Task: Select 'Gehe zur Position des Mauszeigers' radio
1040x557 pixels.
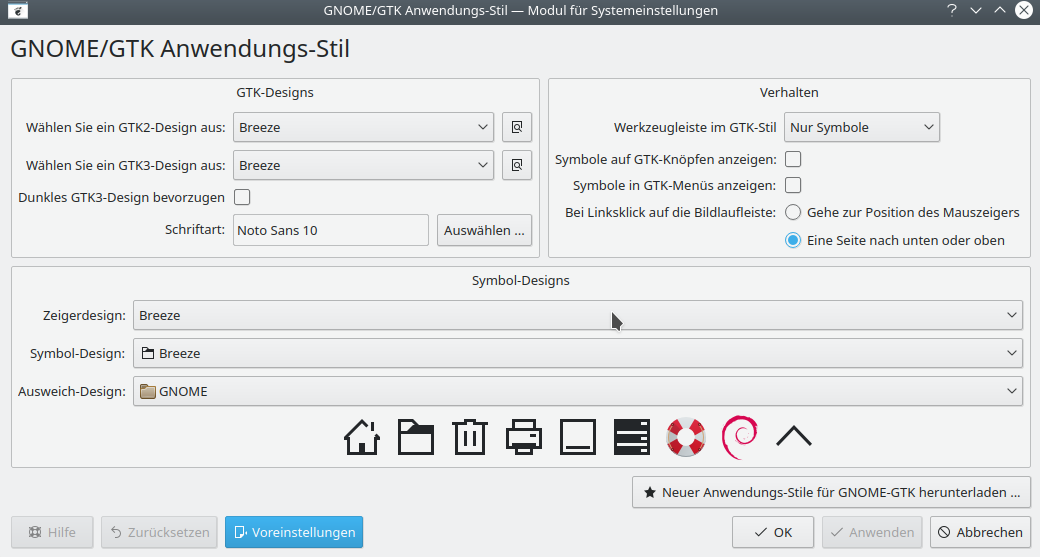Action: (x=793, y=212)
